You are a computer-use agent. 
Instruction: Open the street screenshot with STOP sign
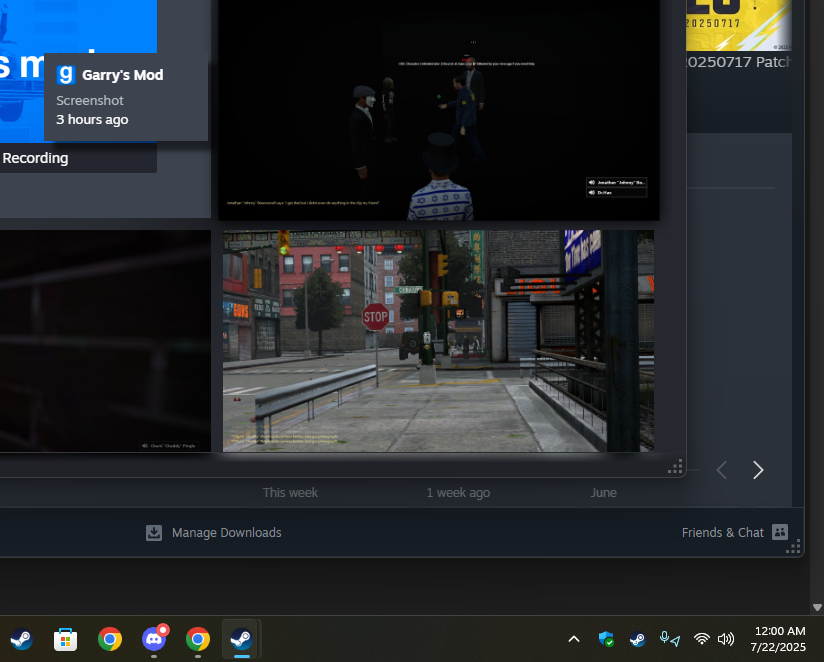438,341
